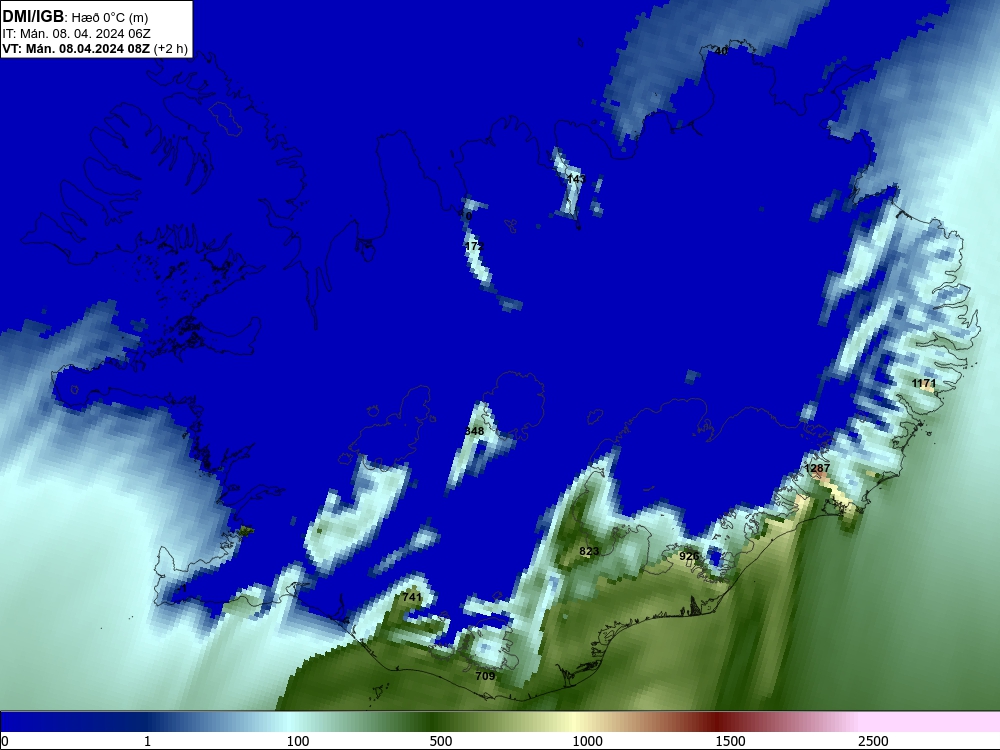Click the 823 height value
The width and height of the screenshot is (1000, 750).
(x=589, y=551)
